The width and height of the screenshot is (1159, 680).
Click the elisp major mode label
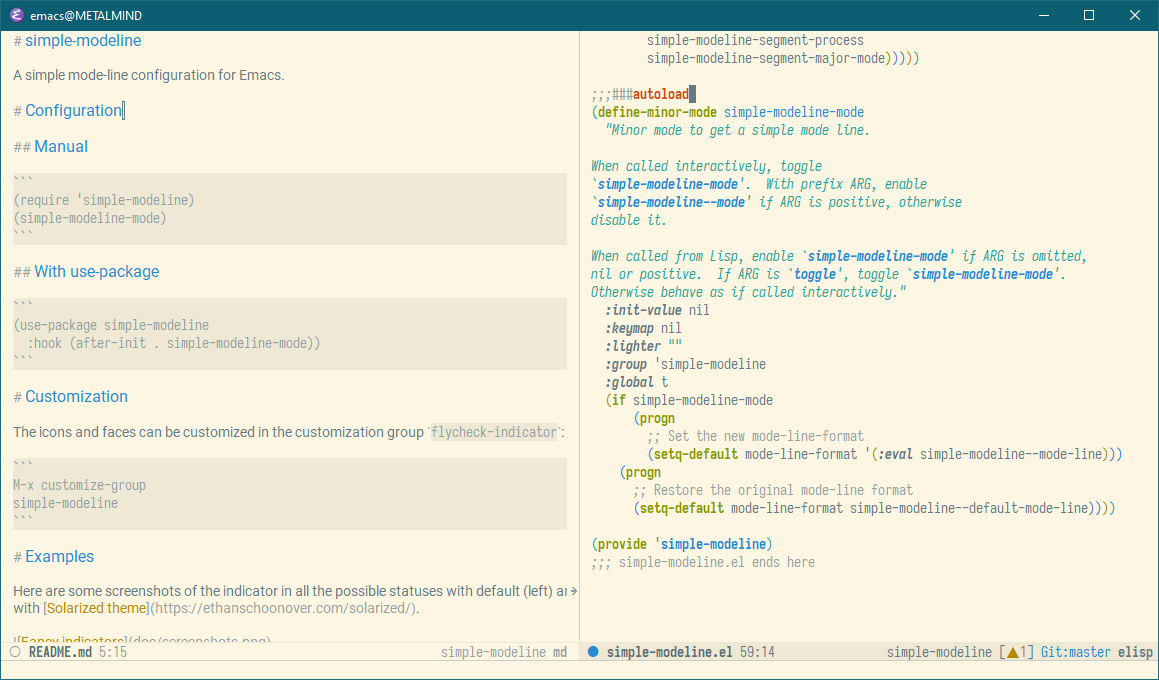click(1135, 652)
